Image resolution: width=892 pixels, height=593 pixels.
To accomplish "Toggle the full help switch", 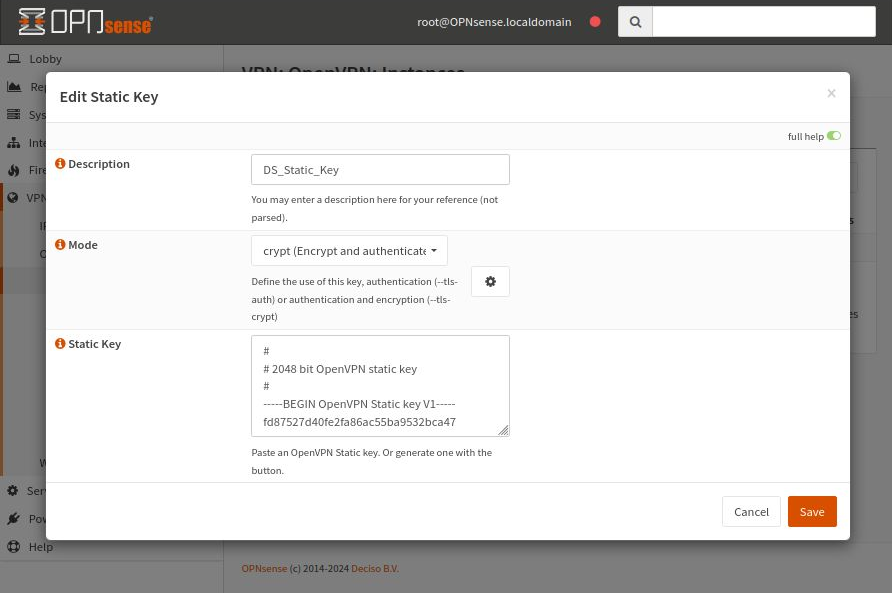I will 833,136.
